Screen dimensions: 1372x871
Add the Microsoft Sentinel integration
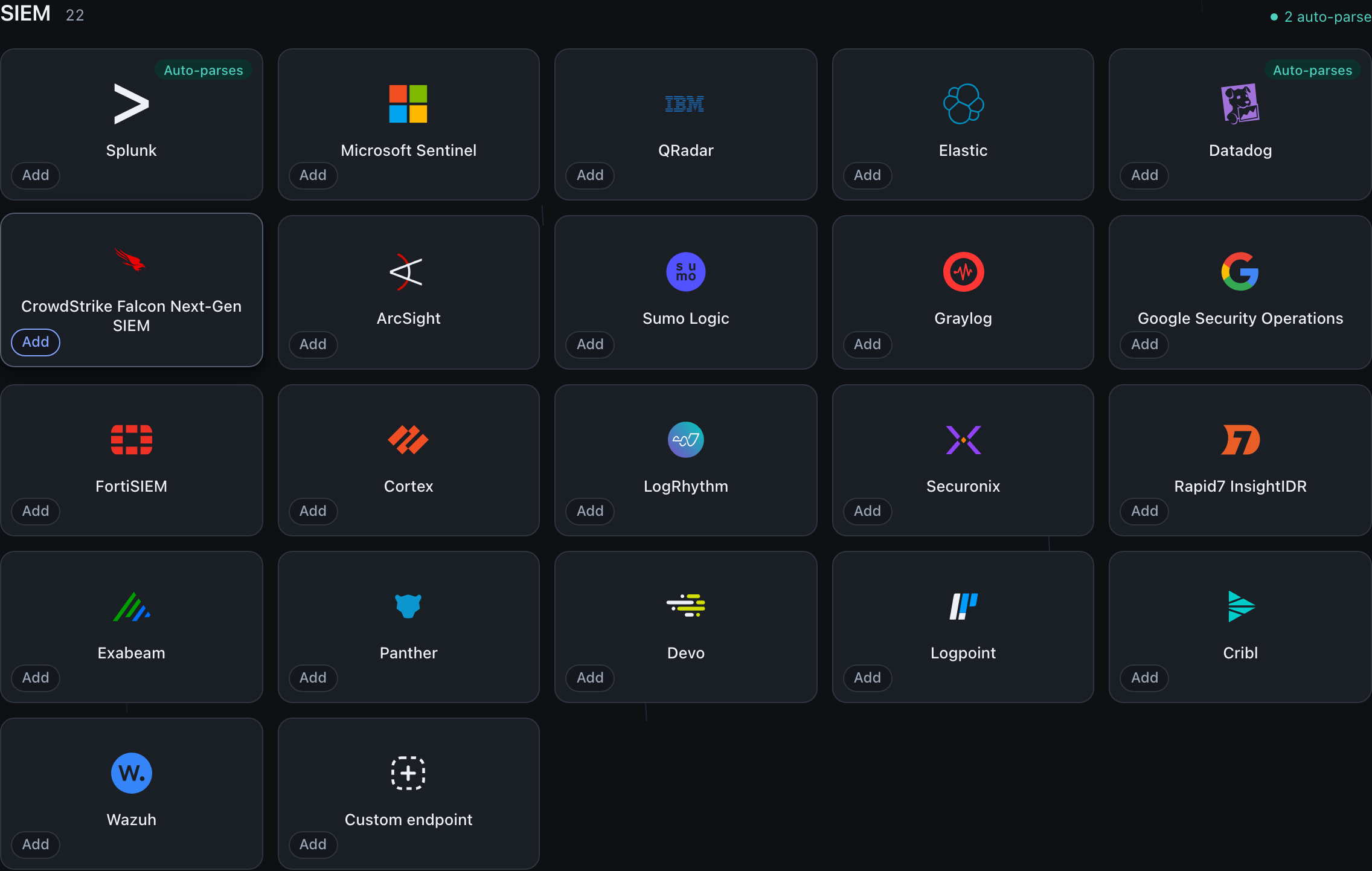313,175
